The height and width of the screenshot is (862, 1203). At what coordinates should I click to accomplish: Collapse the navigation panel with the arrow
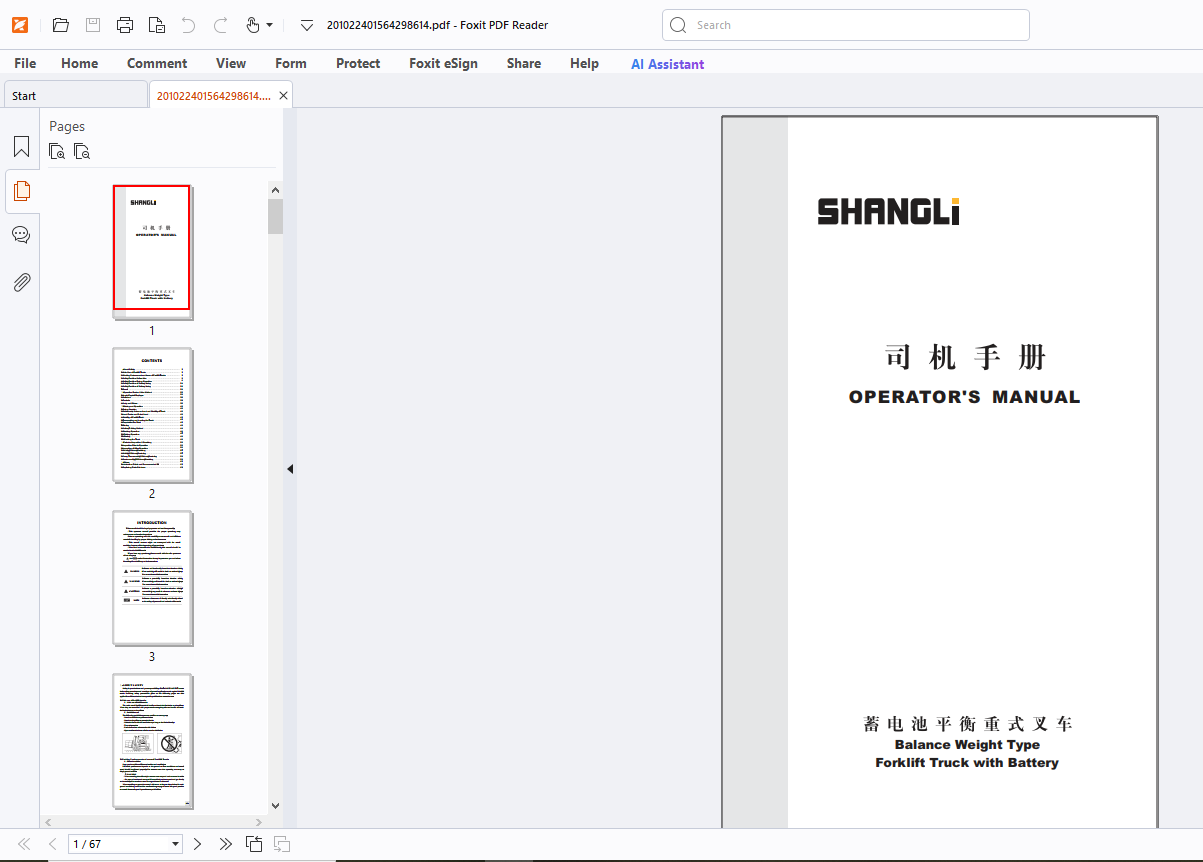tap(290, 468)
